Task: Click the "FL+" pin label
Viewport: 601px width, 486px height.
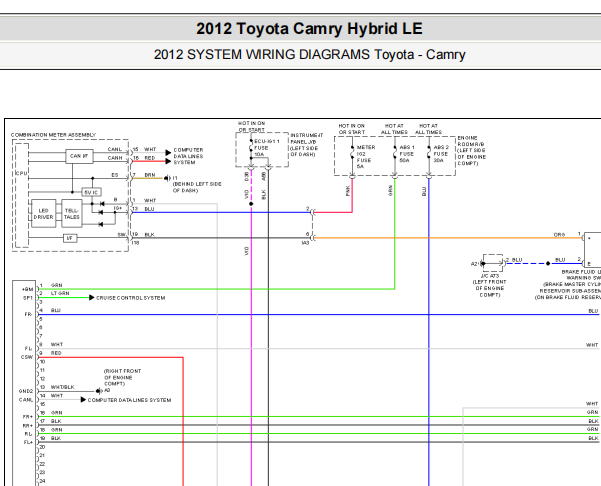Action: tap(28, 442)
